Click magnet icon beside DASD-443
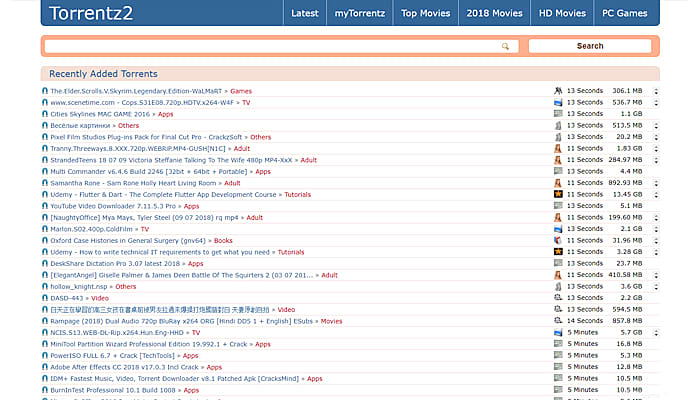The height and width of the screenshot is (400, 700). click(x=45, y=298)
